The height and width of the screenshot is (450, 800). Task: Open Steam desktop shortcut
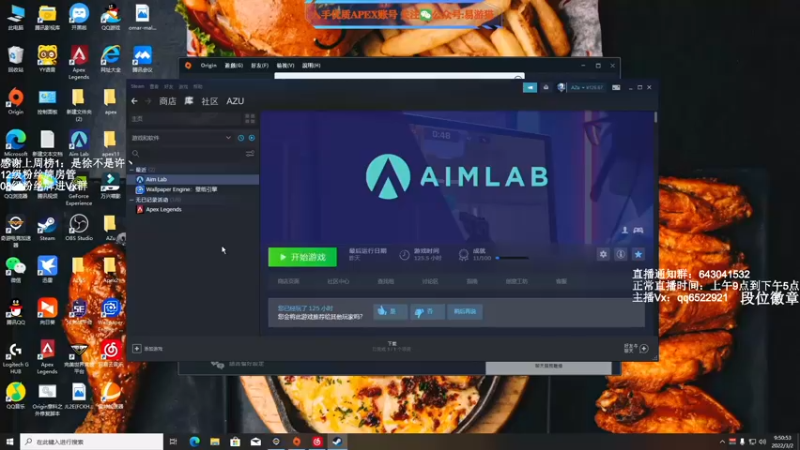tap(47, 228)
